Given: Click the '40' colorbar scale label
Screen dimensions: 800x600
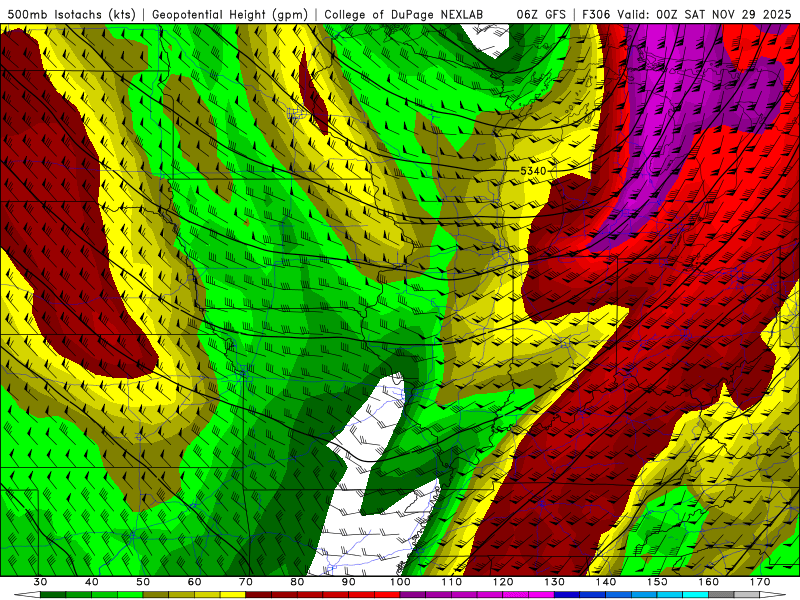Looking at the screenshot, I should coord(92,582).
